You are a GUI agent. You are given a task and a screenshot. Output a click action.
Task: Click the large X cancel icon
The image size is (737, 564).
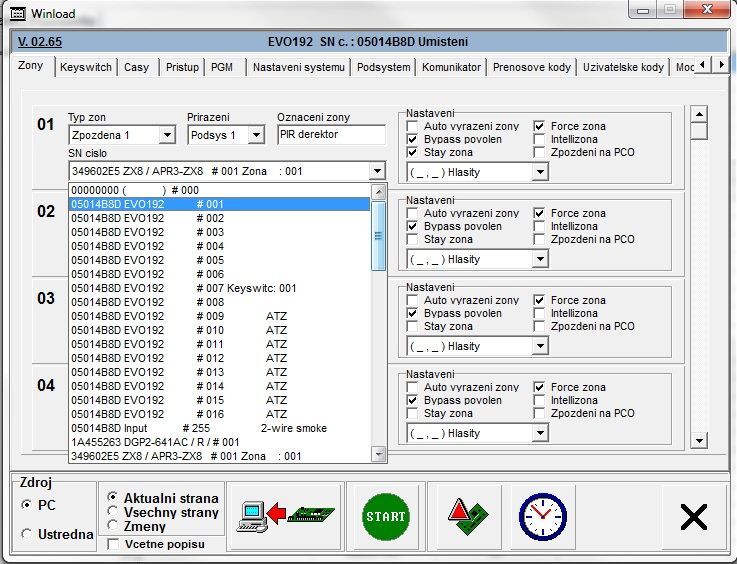coord(693,516)
